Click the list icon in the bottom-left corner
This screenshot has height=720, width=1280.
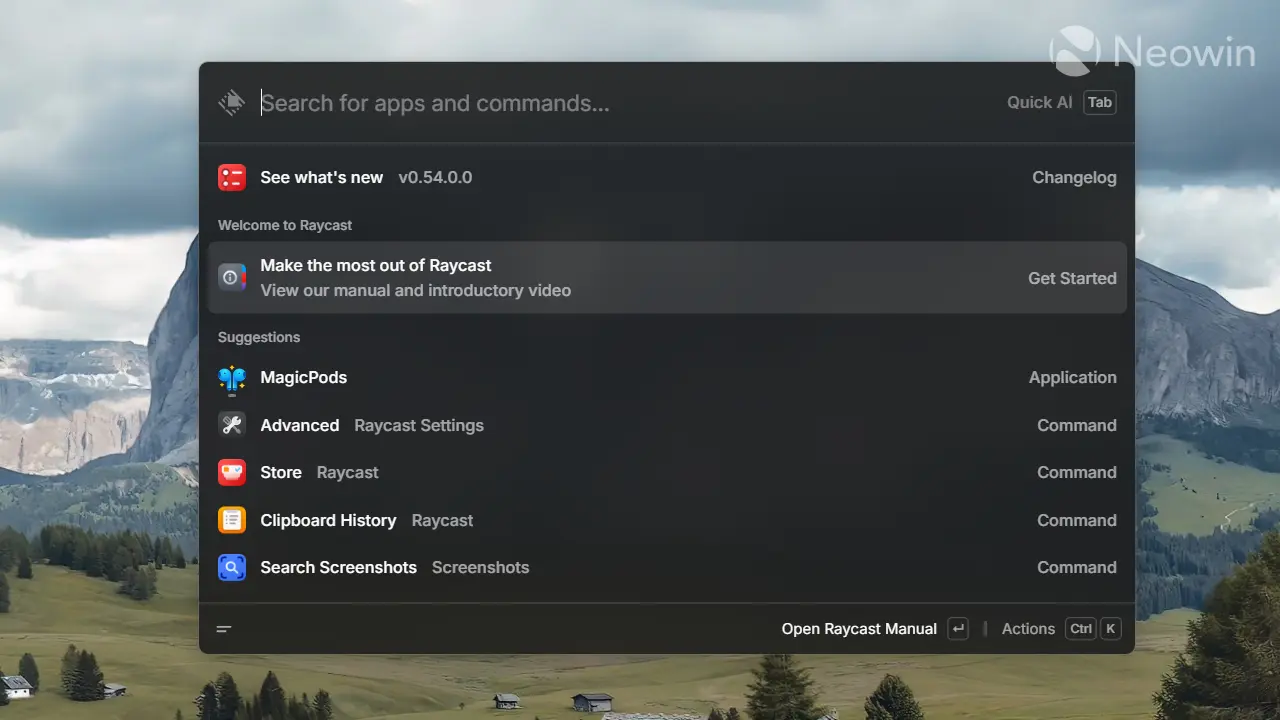pyautogui.click(x=223, y=628)
